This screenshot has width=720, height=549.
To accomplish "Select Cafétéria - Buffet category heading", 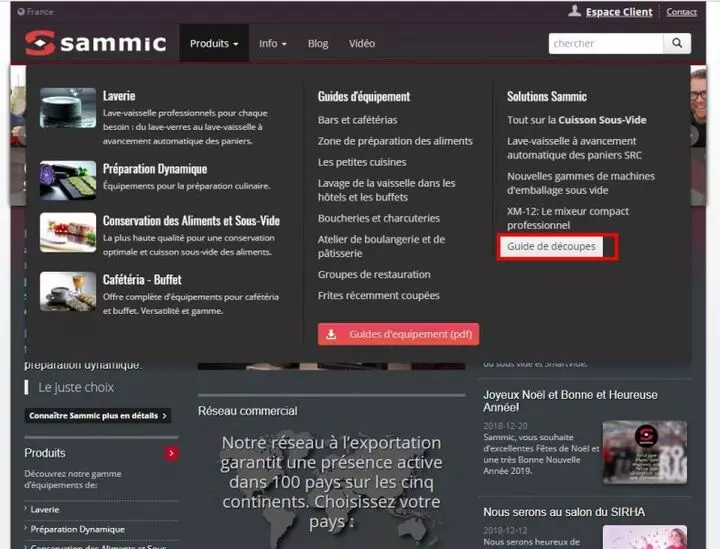I will click(x=142, y=280).
